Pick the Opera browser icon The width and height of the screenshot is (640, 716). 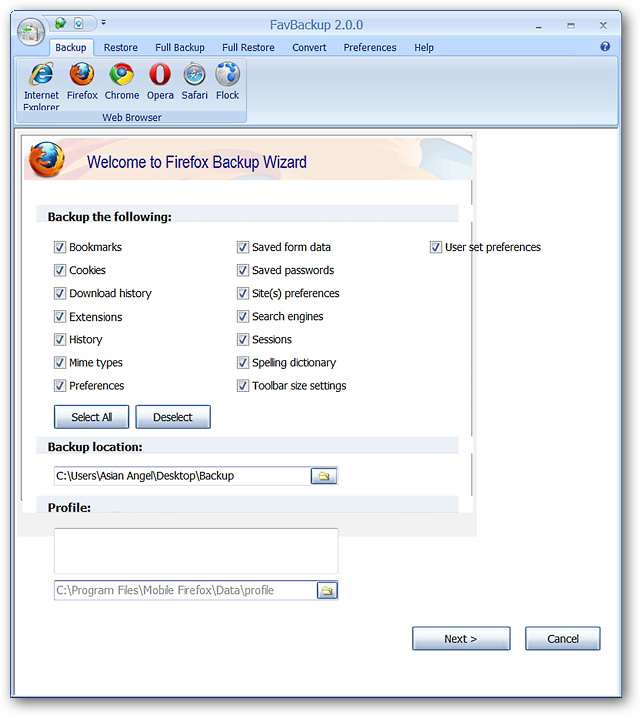point(160,74)
